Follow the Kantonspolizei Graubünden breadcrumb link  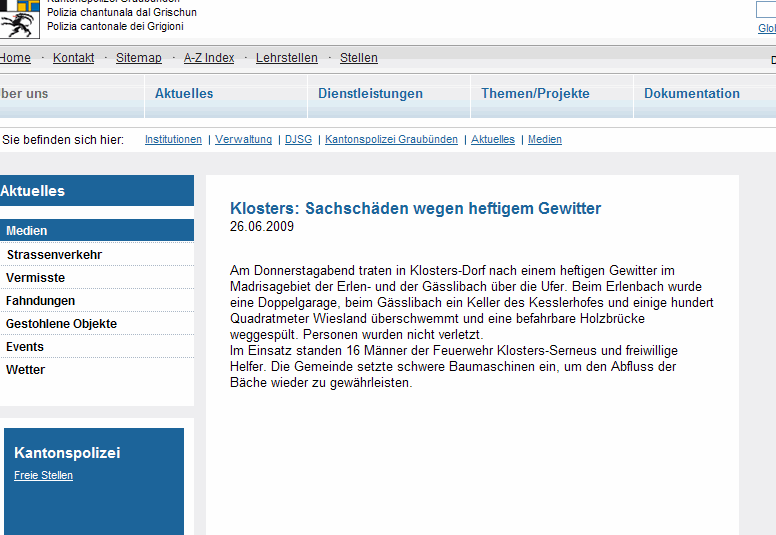391,140
